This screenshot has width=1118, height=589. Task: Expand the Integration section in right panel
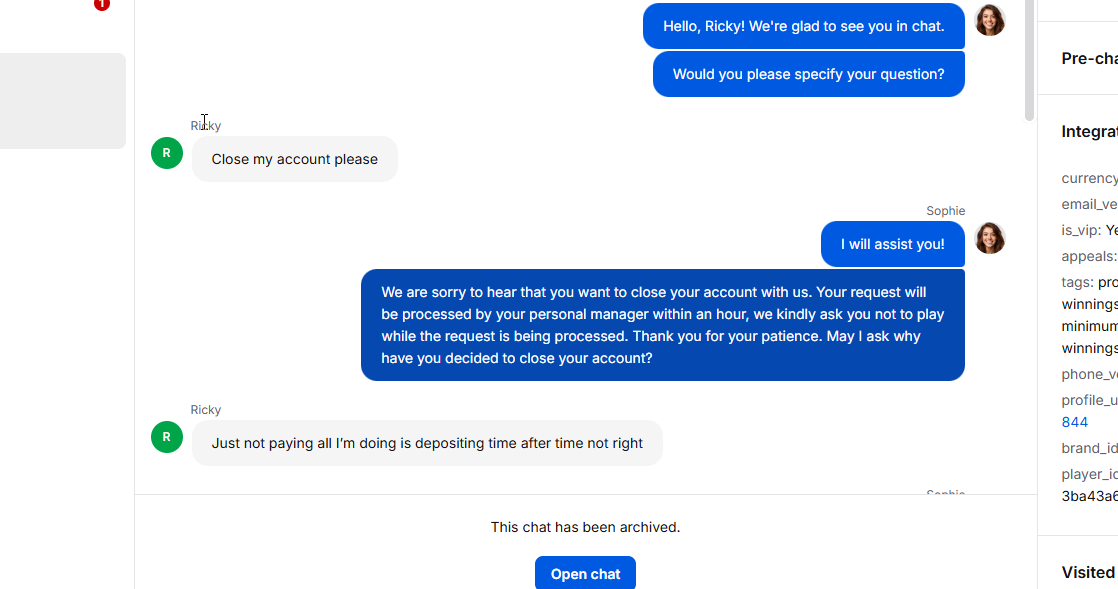coord(1089,132)
